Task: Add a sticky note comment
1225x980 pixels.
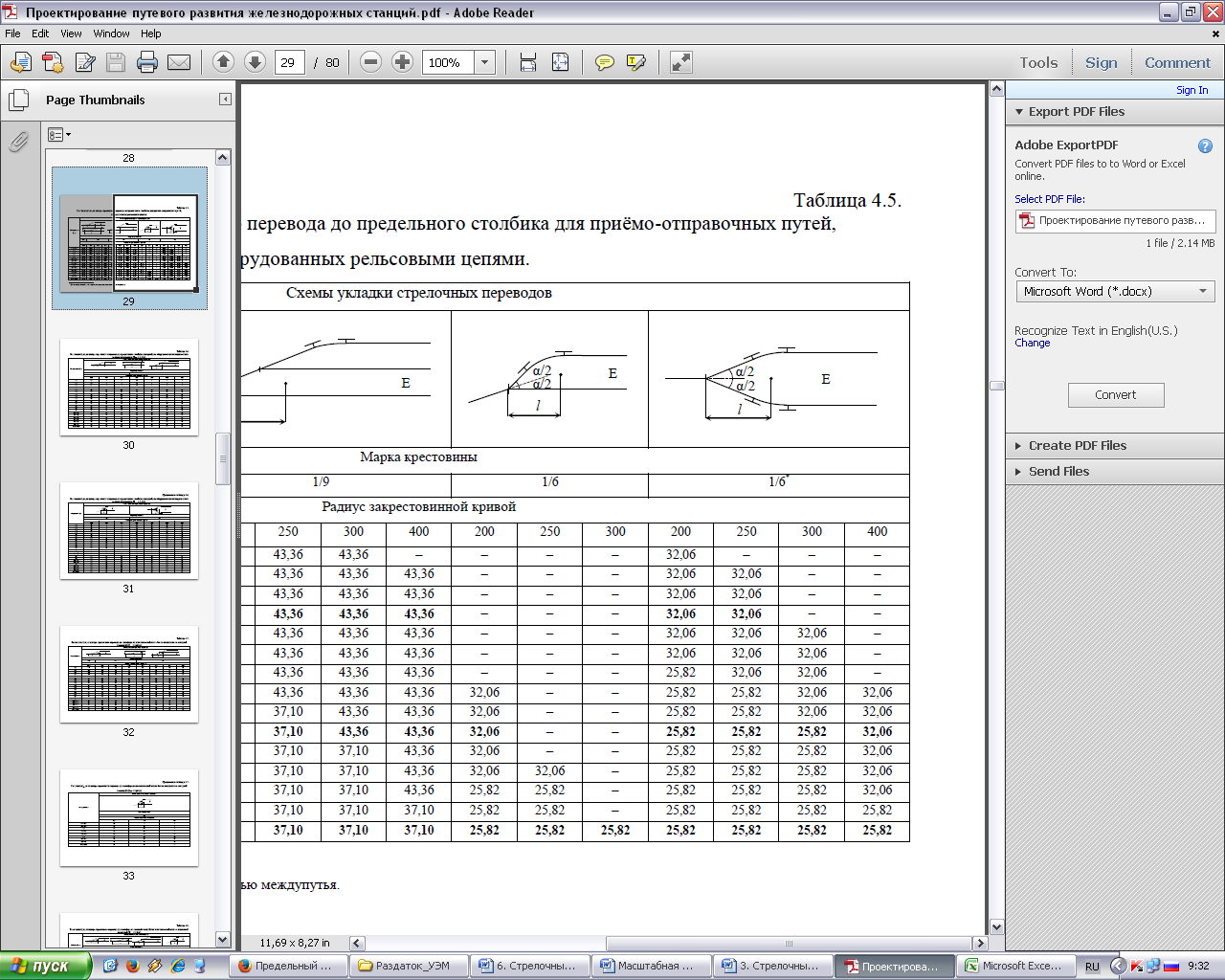Action: click(x=604, y=63)
